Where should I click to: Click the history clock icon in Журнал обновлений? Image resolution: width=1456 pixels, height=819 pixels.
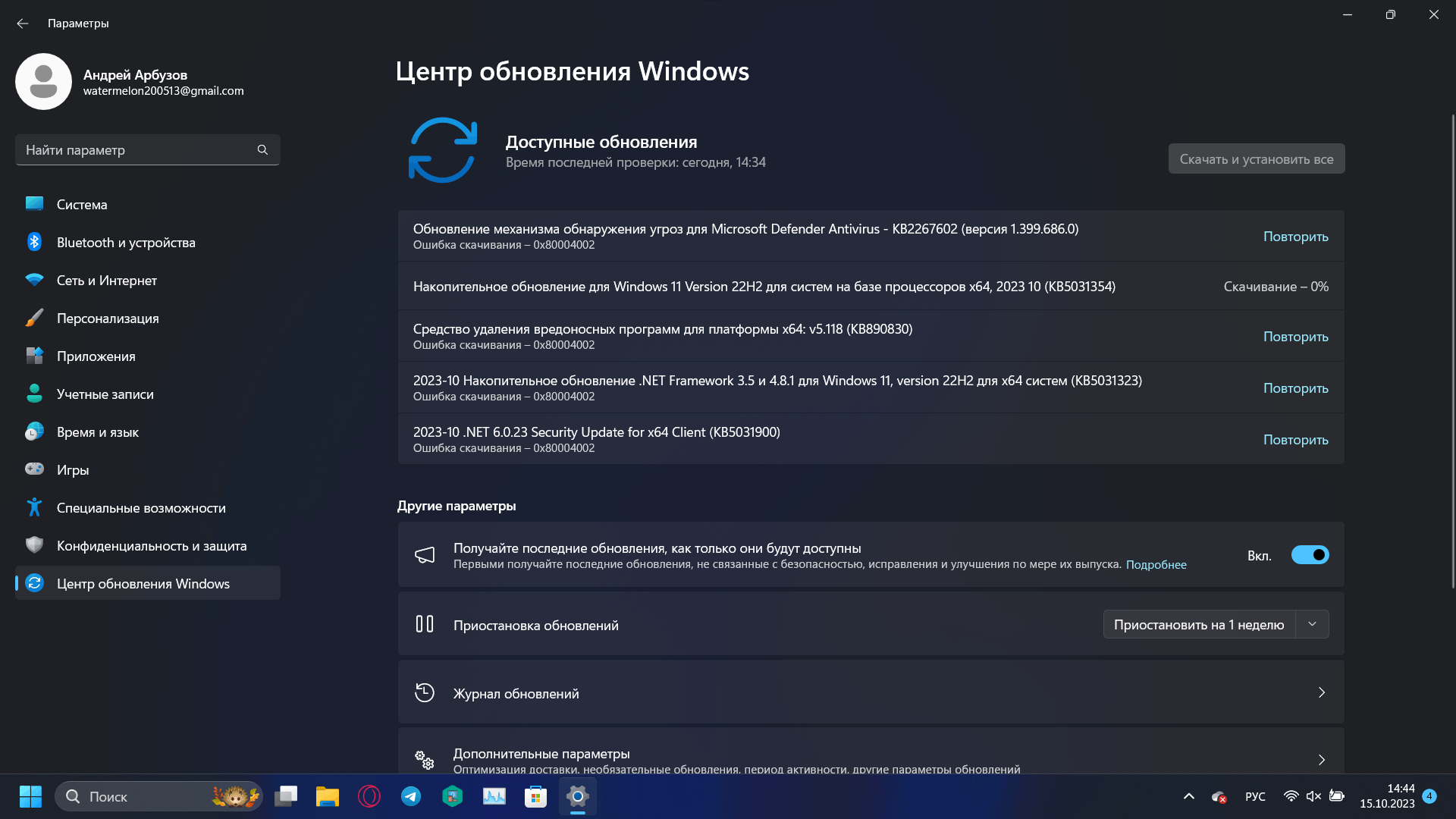pyautogui.click(x=425, y=692)
